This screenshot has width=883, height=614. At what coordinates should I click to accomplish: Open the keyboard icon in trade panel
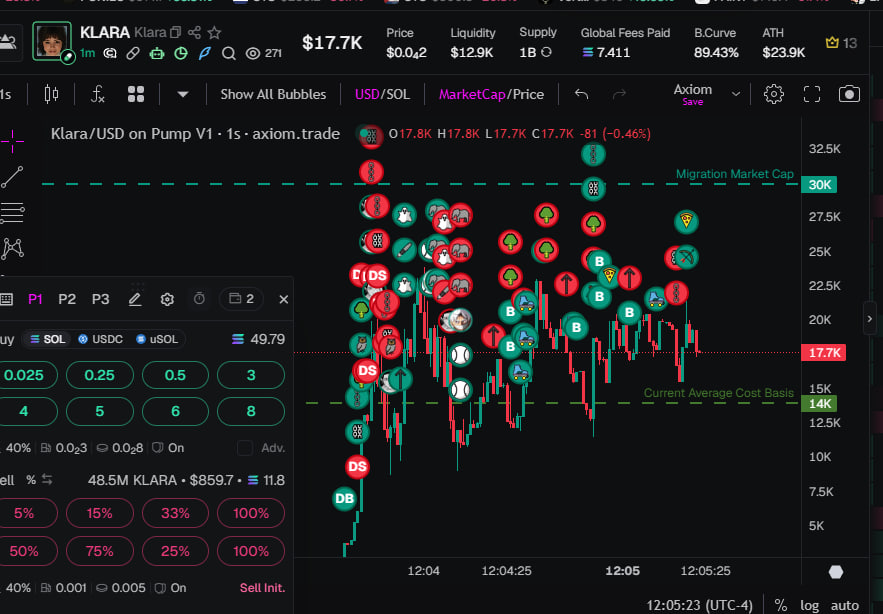(x=7, y=299)
